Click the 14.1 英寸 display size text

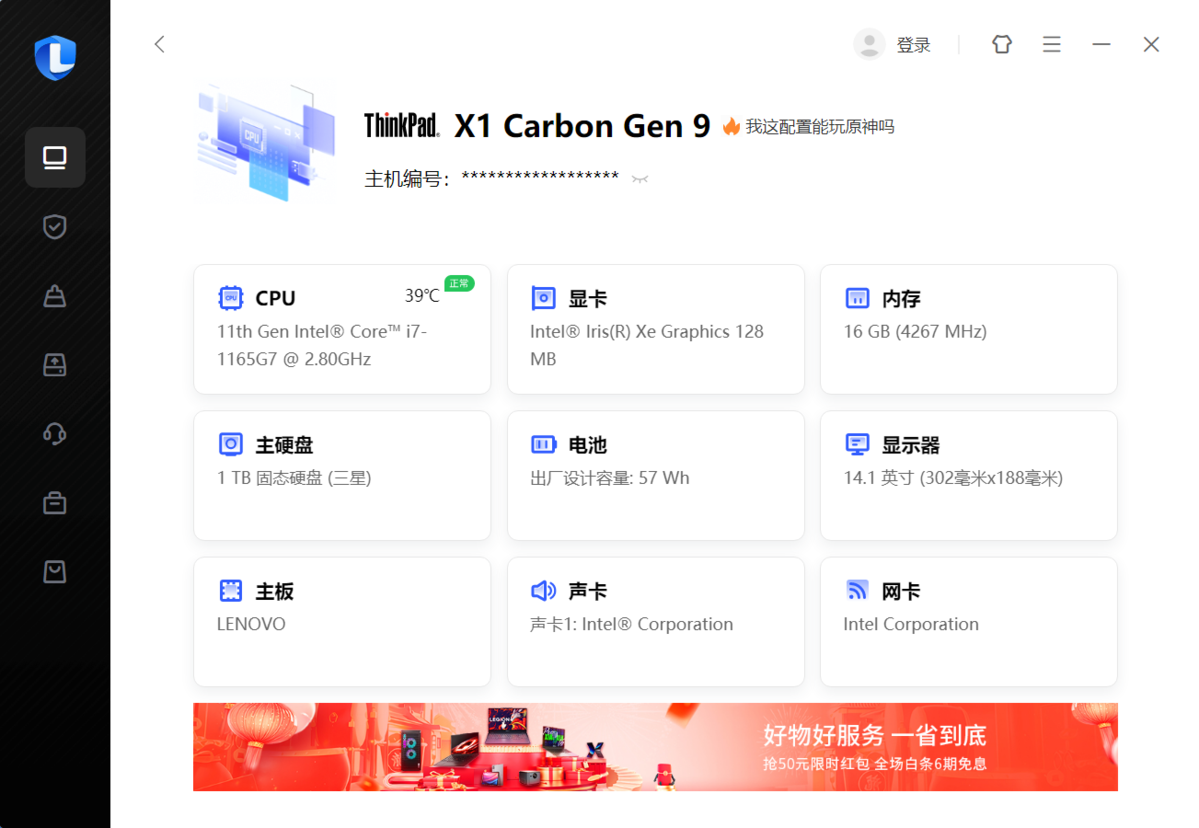coord(953,478)
